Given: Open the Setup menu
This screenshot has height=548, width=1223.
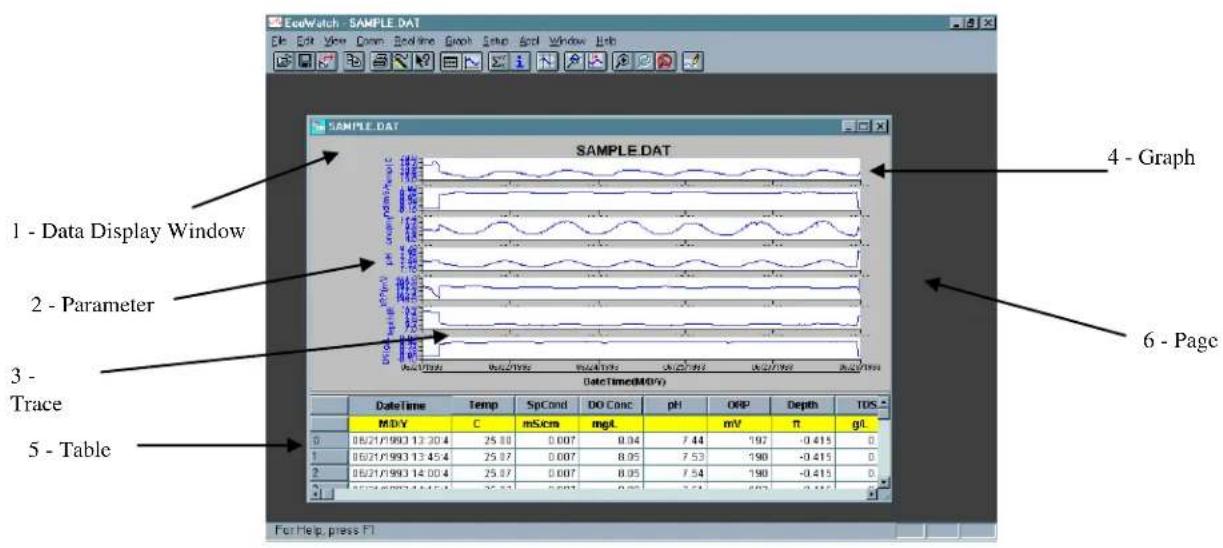Looking at the screenshot, I should coord(496,41).
